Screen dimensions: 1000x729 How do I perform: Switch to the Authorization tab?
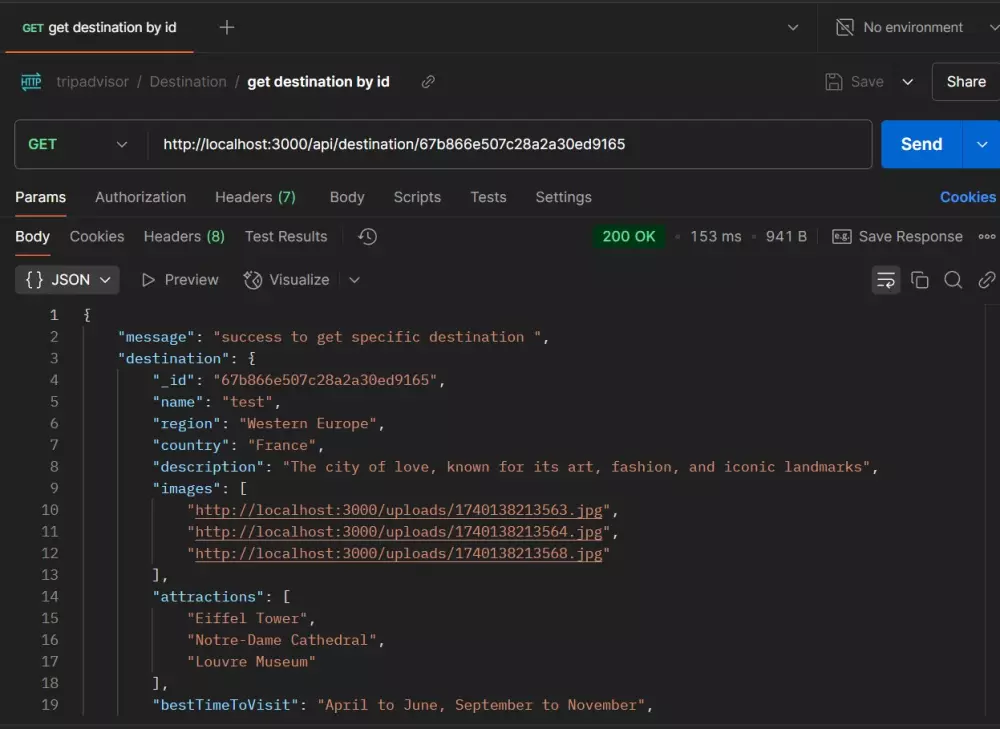click(x=140, y=197)
